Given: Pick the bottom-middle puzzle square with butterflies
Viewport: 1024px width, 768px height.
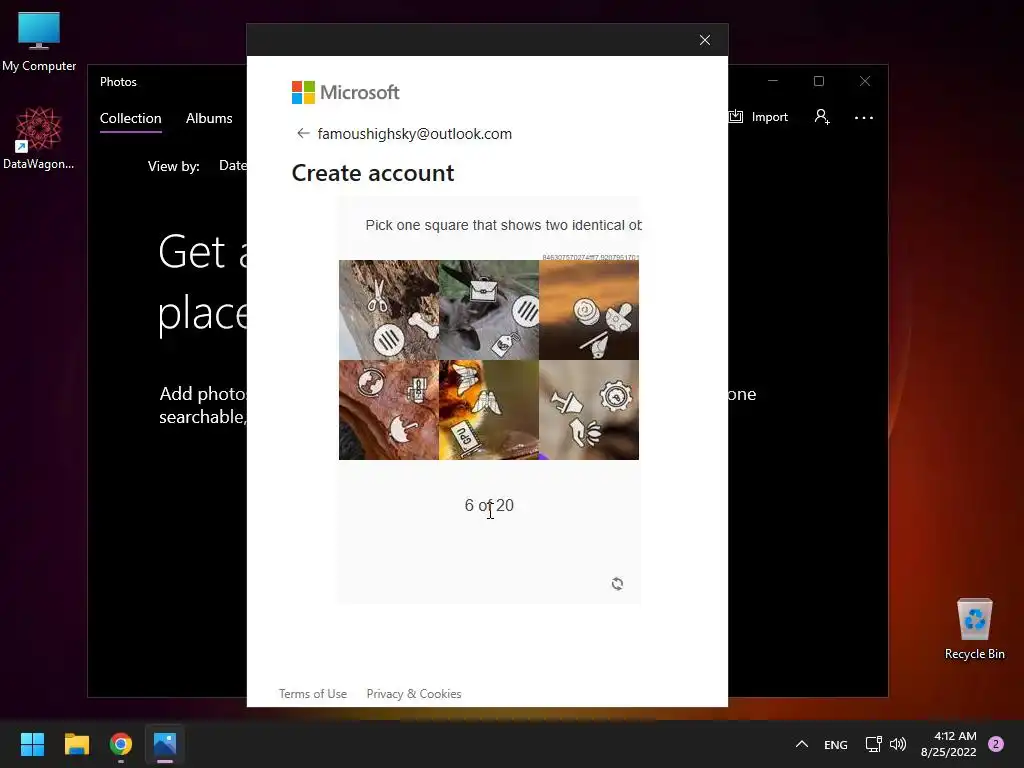Looking at the screenshot, I should [488, 409].
